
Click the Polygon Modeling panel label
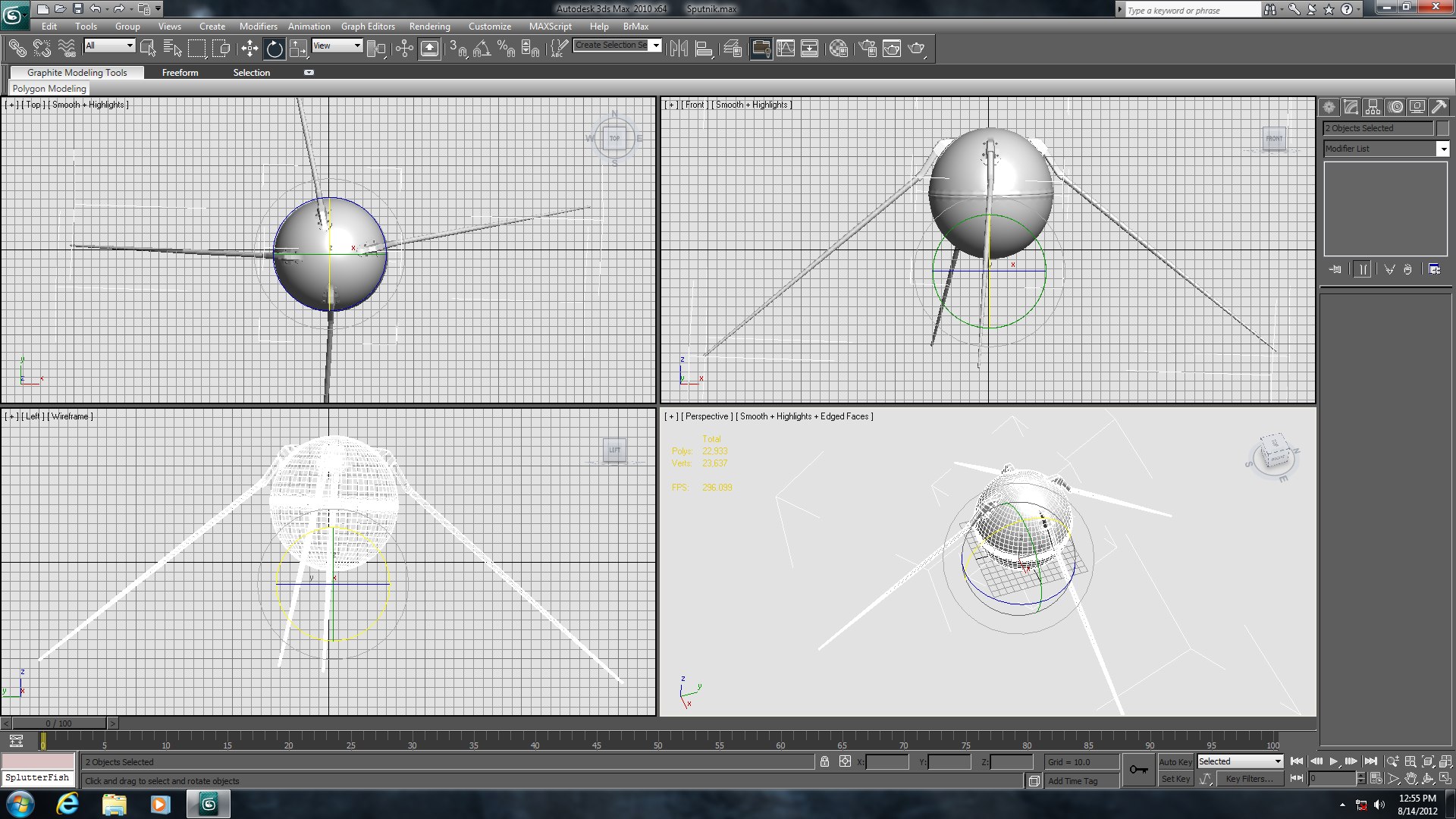pos(49,89)
